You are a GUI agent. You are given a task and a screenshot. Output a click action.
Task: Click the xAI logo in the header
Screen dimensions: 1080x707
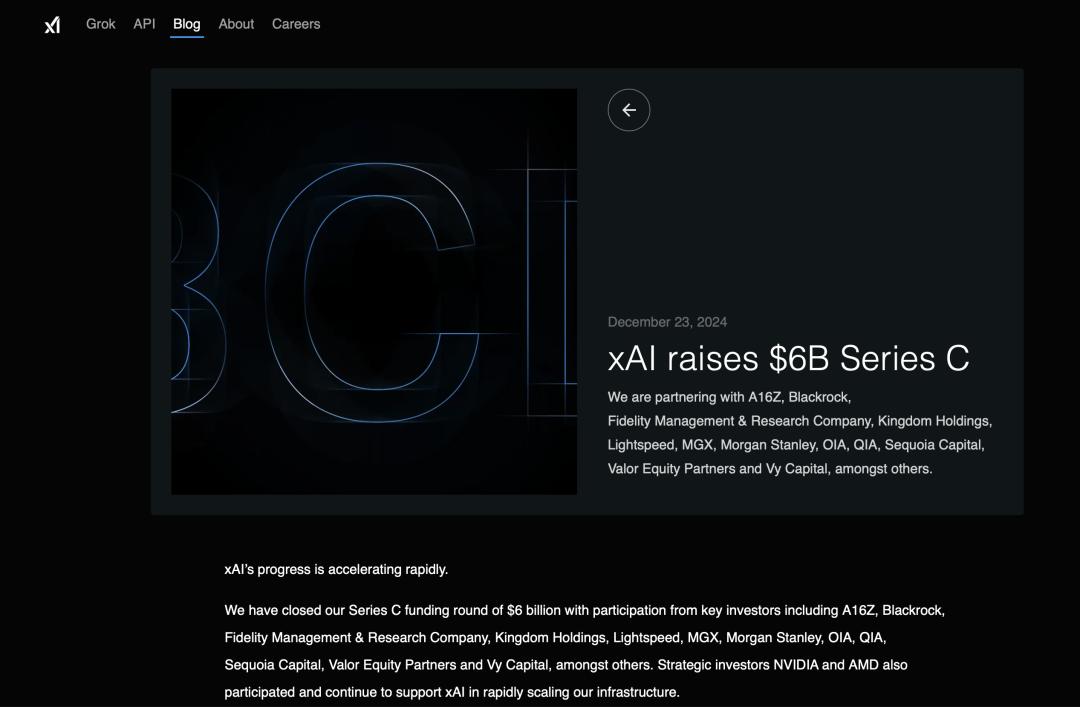coord(52,25)
